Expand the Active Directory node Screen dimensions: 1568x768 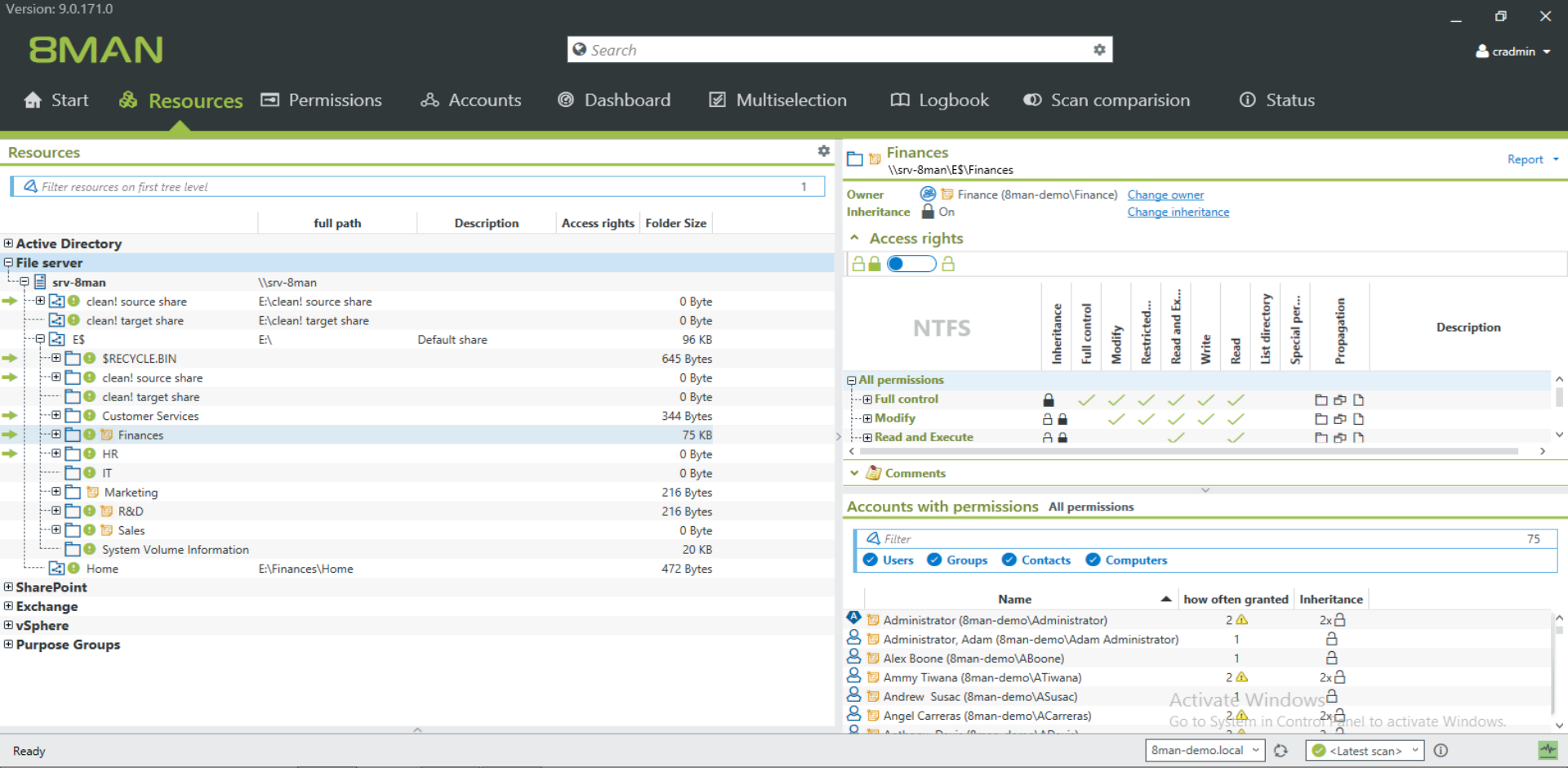(x=8, y=243)
